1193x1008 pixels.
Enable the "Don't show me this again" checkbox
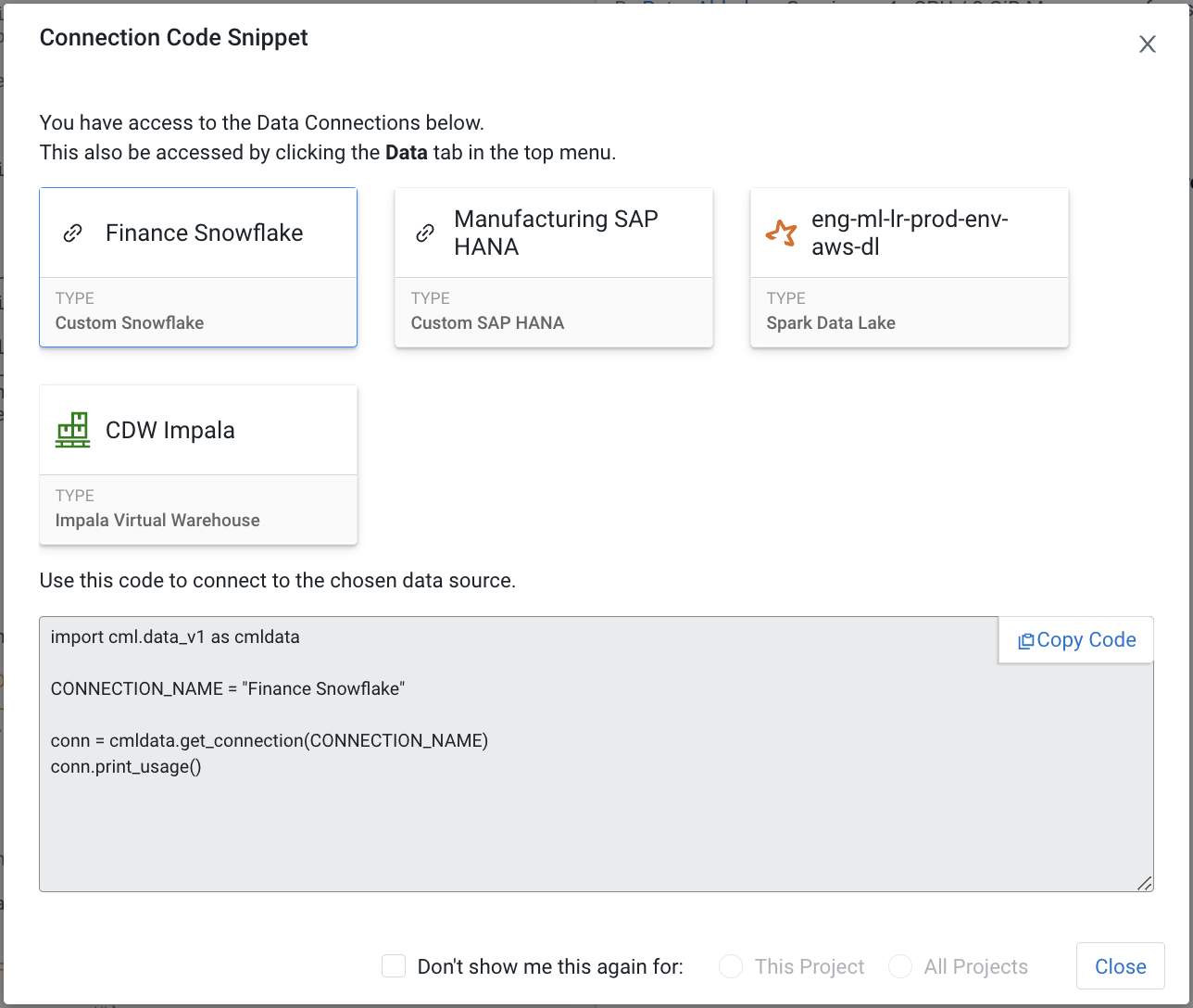[394, 965]
